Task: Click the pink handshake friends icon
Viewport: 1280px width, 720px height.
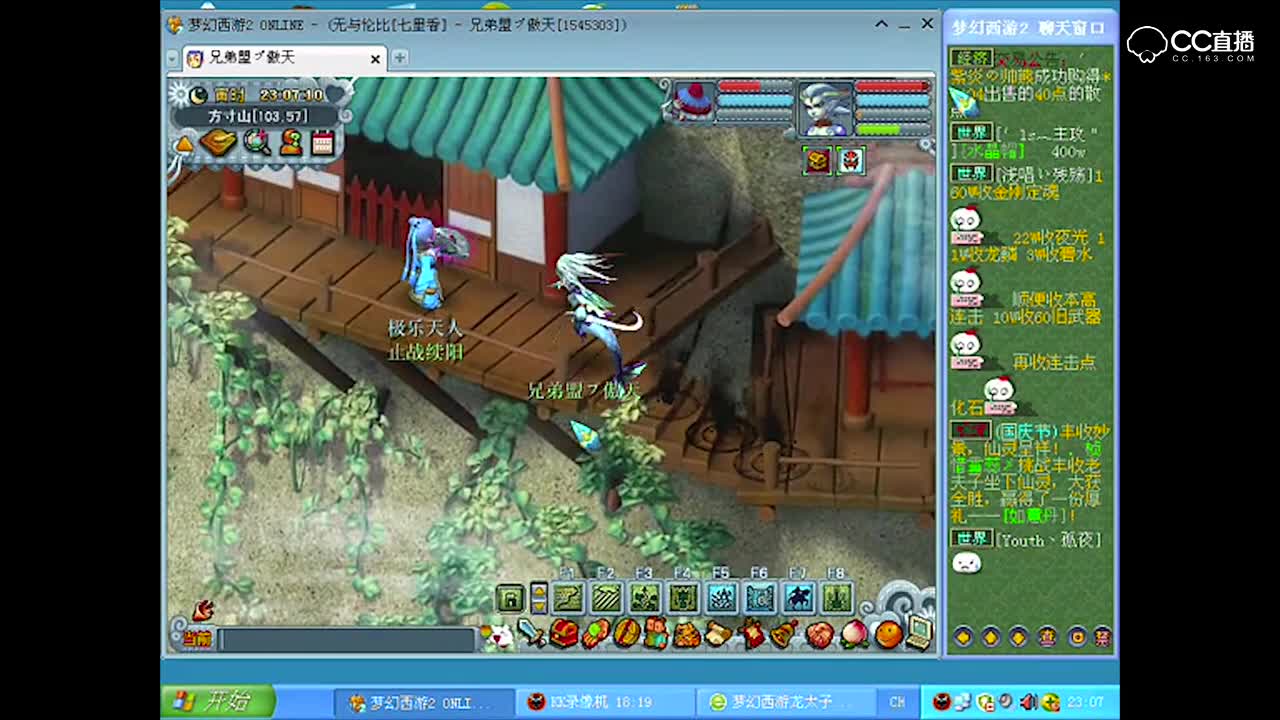Action: pyautogui.click(x=820, y=634)
